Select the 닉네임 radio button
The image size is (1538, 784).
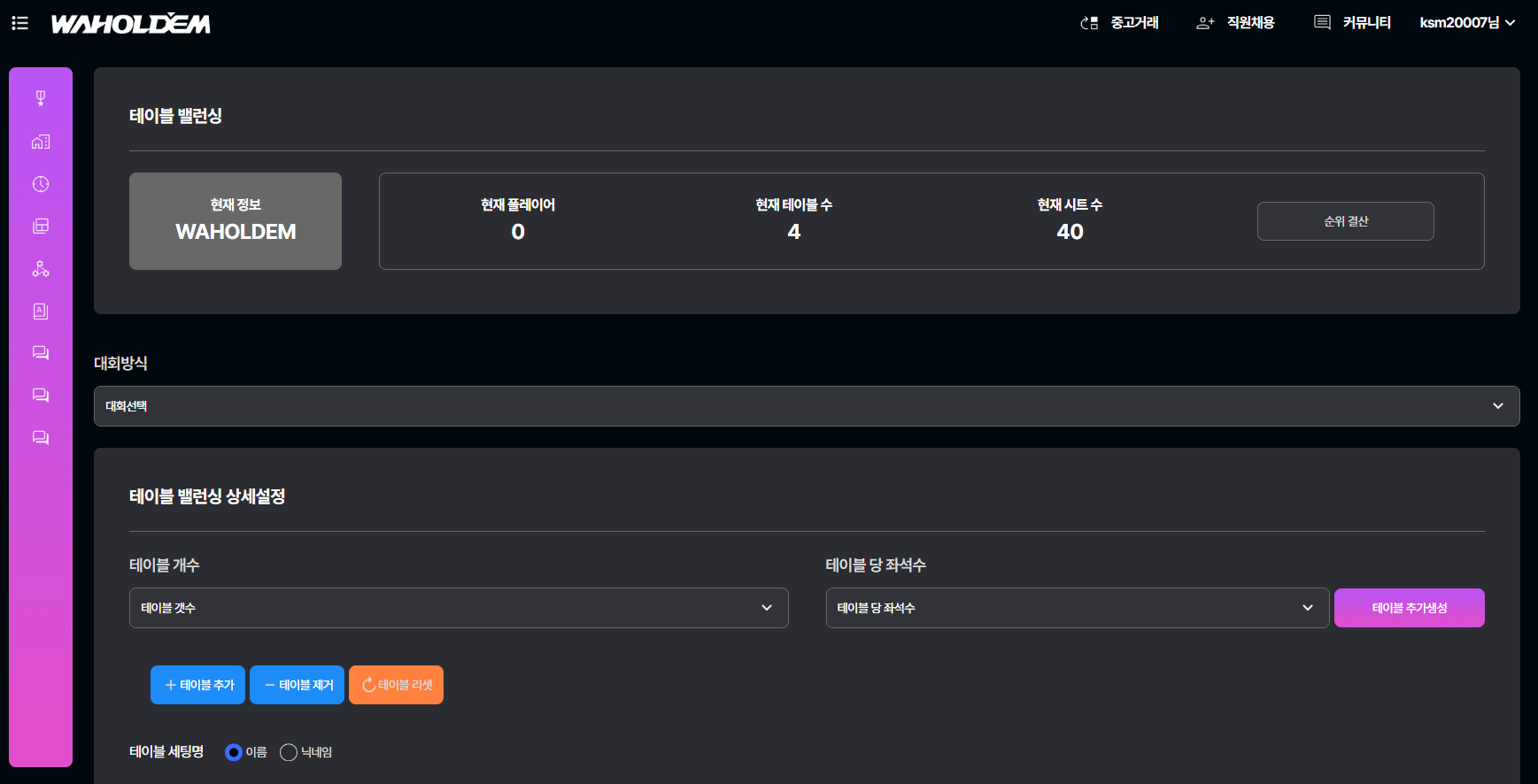point(289,752)
